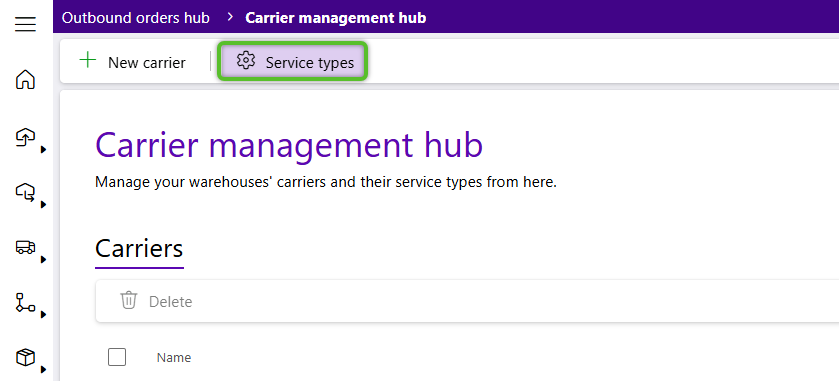Click the green plus for New carrier
Viewport: 839px width, 381px height.
click(87, 60)
